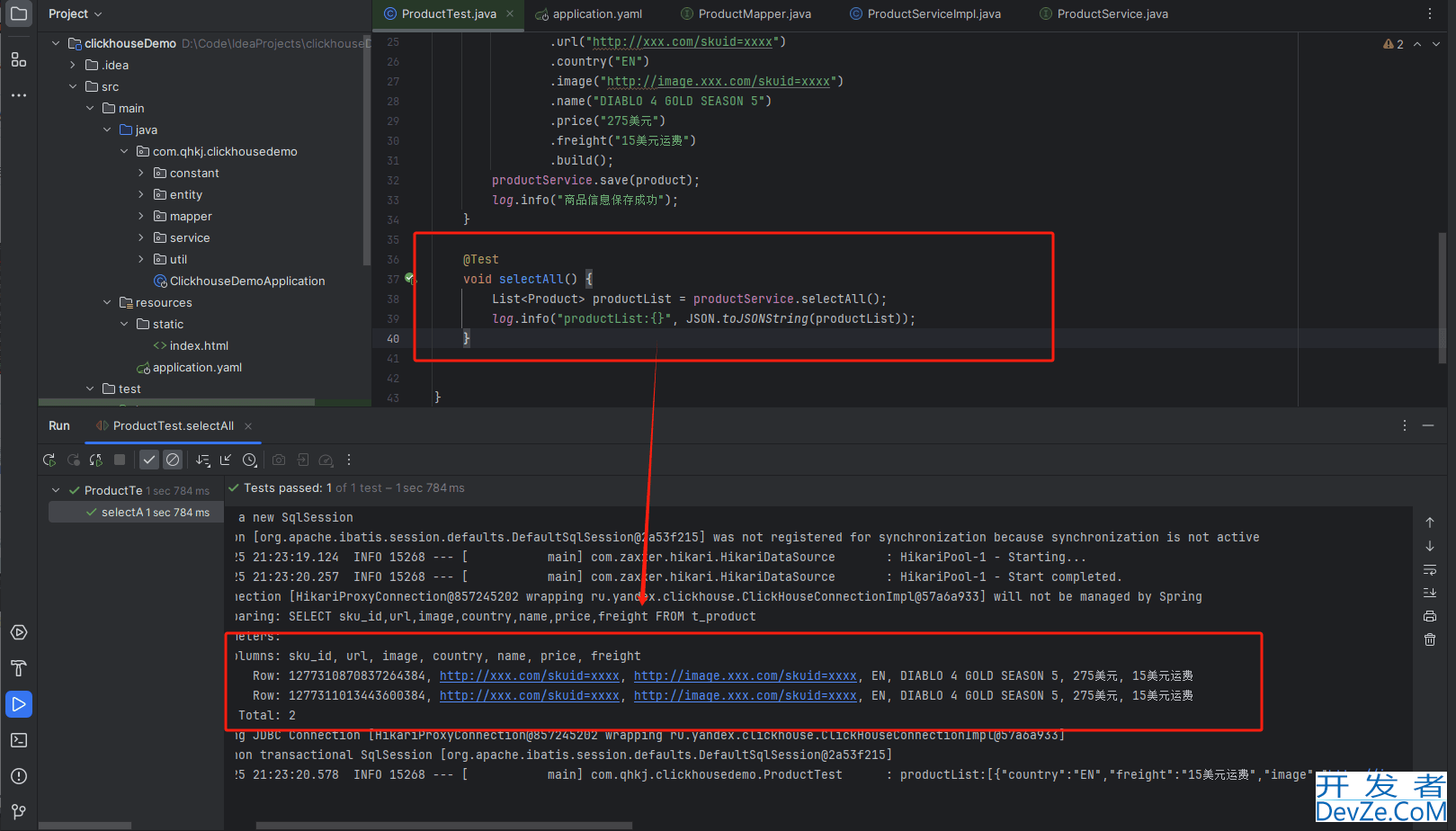
Task: Open the Project tool window icon
Action: point(19,14)
